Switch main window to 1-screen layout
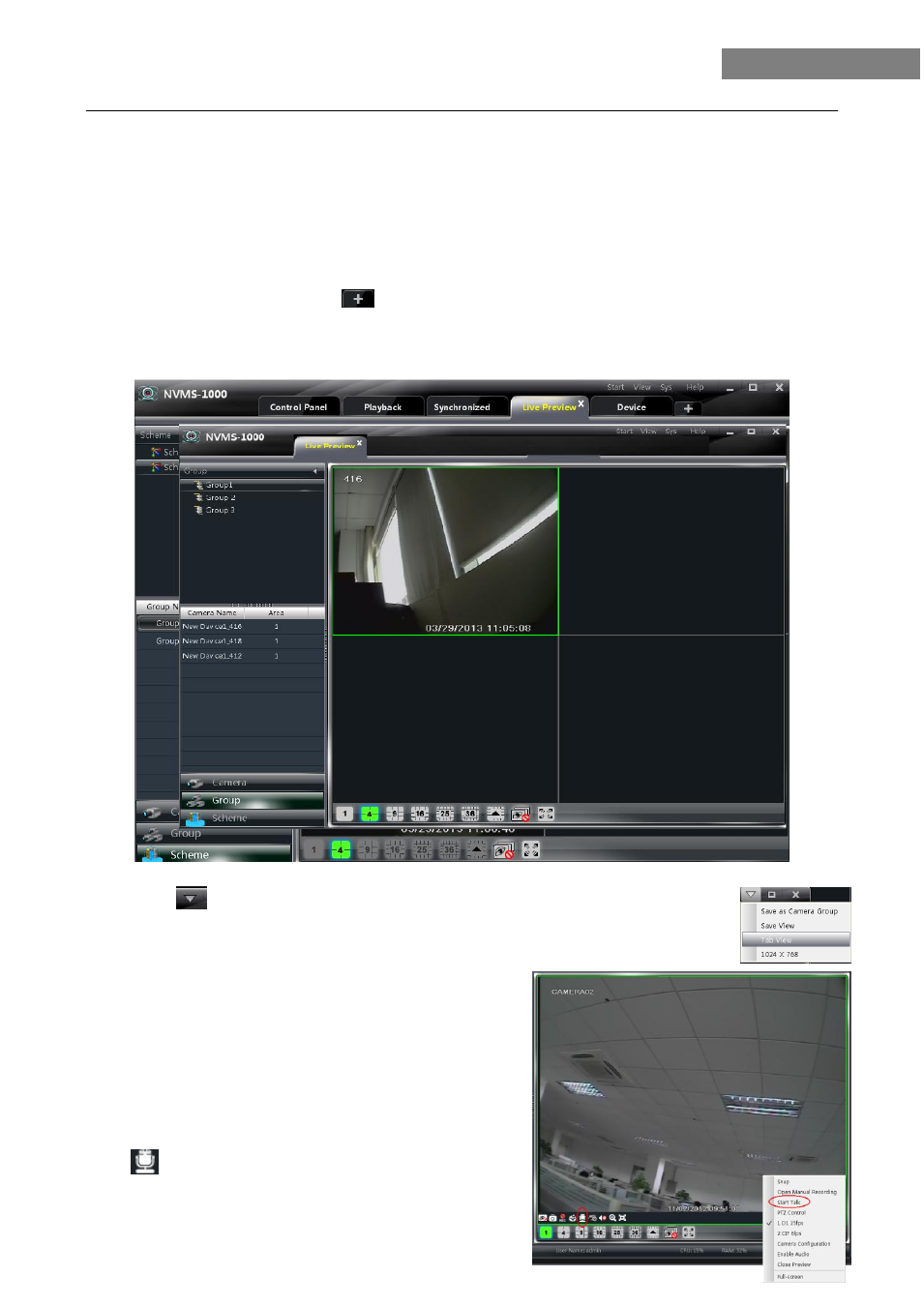924x1306 pixels. point(313,850)
